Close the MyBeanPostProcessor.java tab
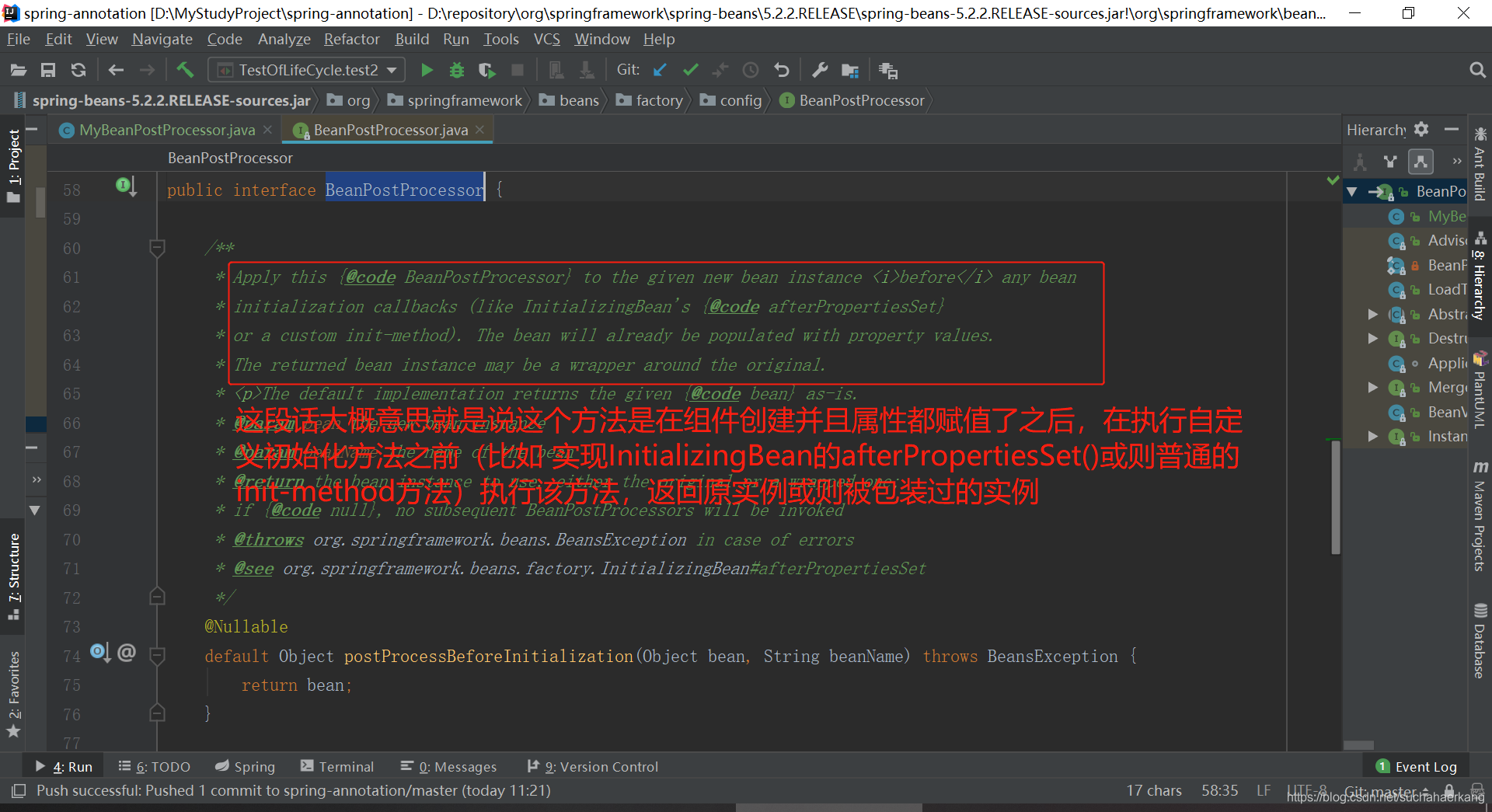 click(x=267, y=130)
